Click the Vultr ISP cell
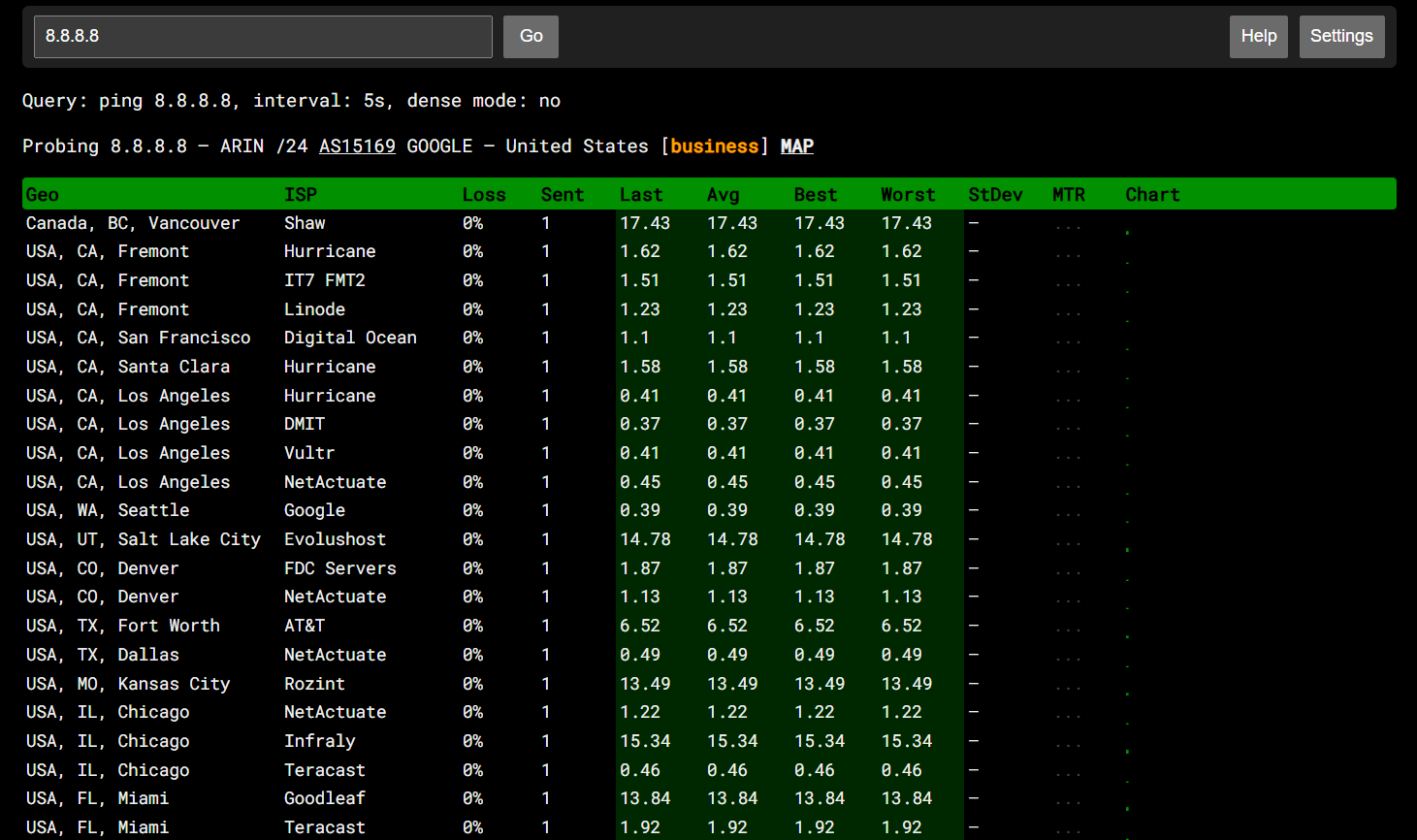Screen dimensions: 1417x840 coord(309,453)
